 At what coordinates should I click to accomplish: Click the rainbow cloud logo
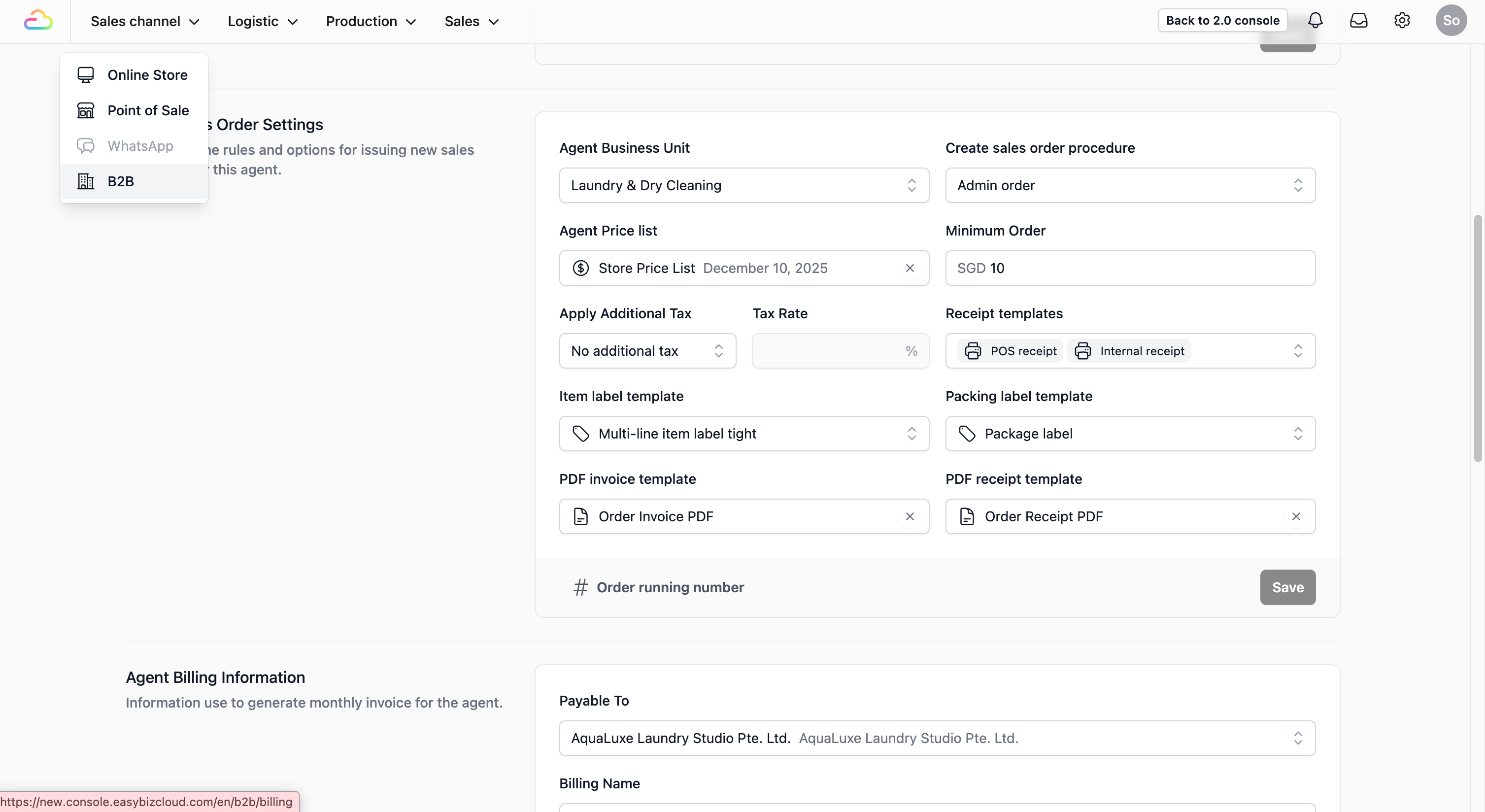point(38,21)
